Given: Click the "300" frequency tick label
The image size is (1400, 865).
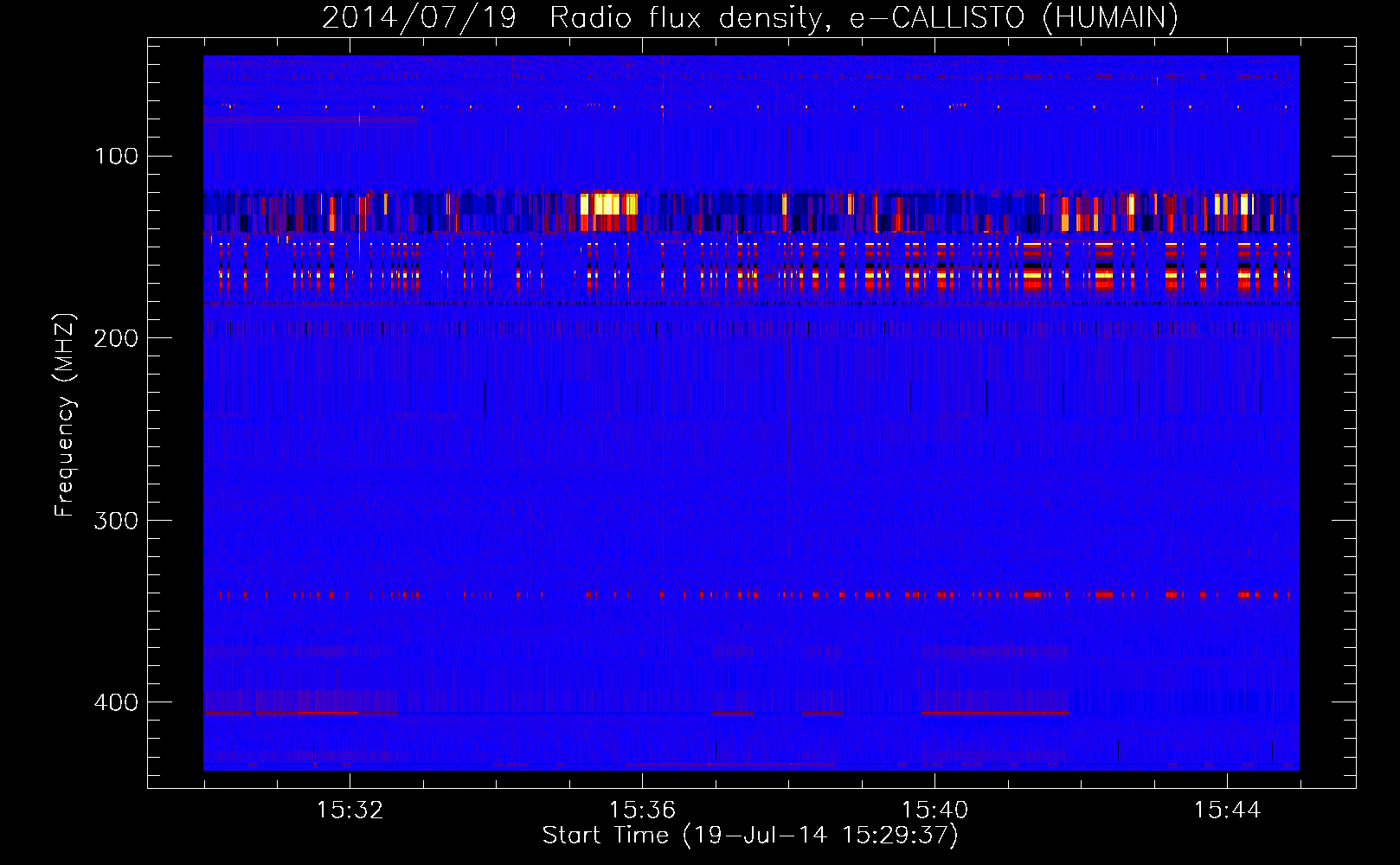Looking at the screenshot, I should (116, 520).
